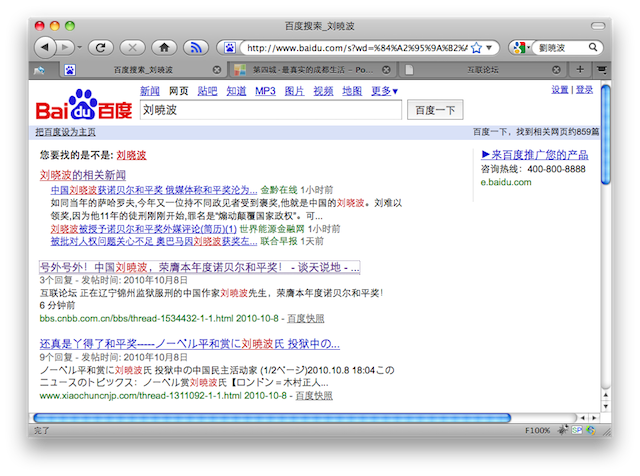Open a new tab with plus button
Image resolution: width=640 pixels, height=476 pixels.
coord(580,70)
